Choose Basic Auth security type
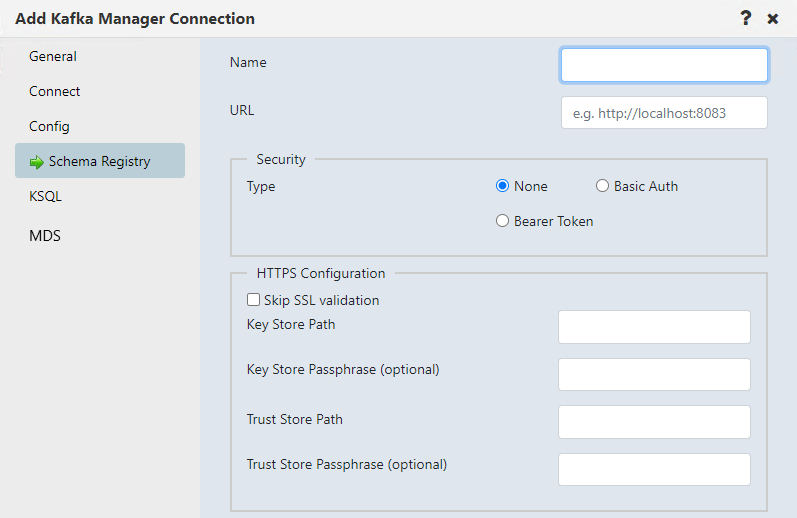Screen dimensions: 797x518 click(602, 186)
